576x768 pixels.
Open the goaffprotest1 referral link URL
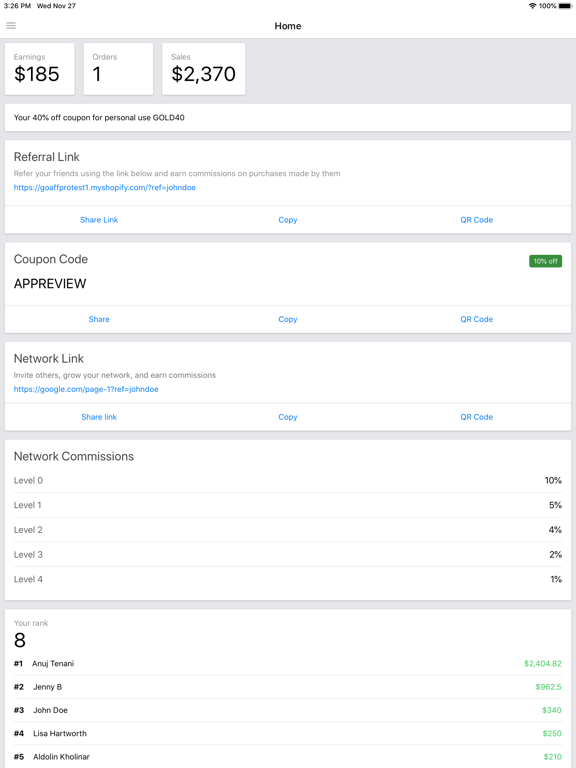[104, 188]
